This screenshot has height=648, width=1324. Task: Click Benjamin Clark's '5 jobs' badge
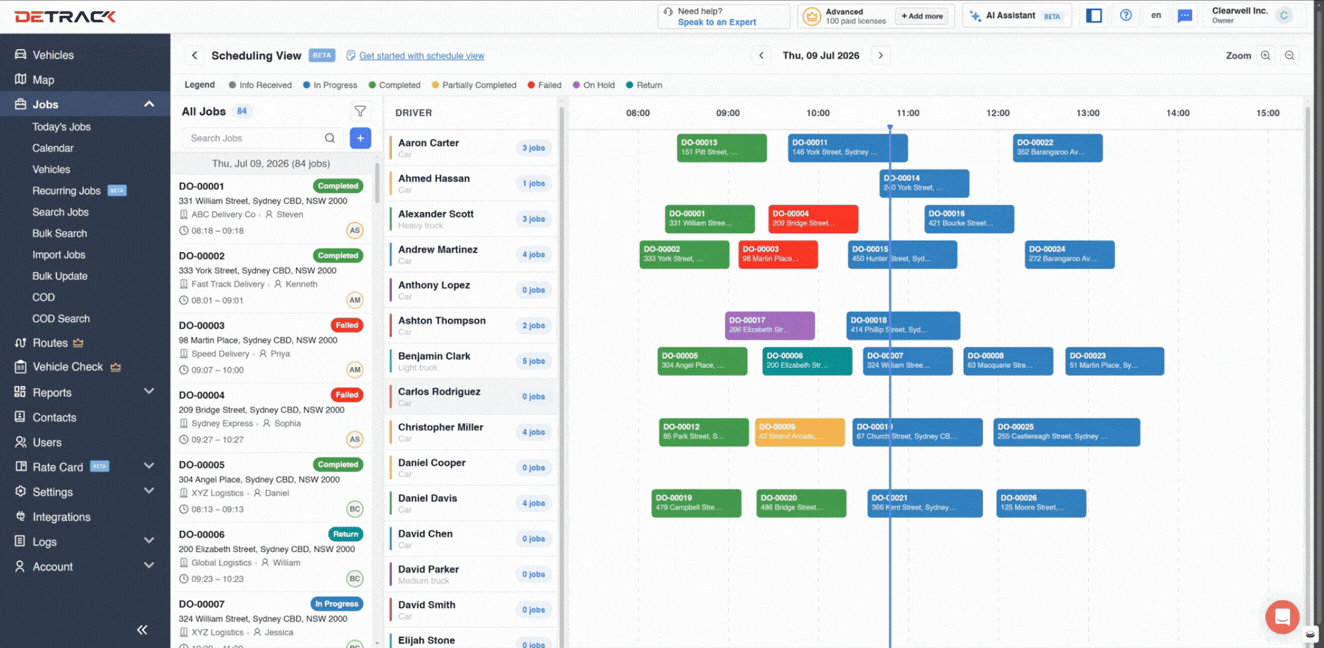point(533,361)
